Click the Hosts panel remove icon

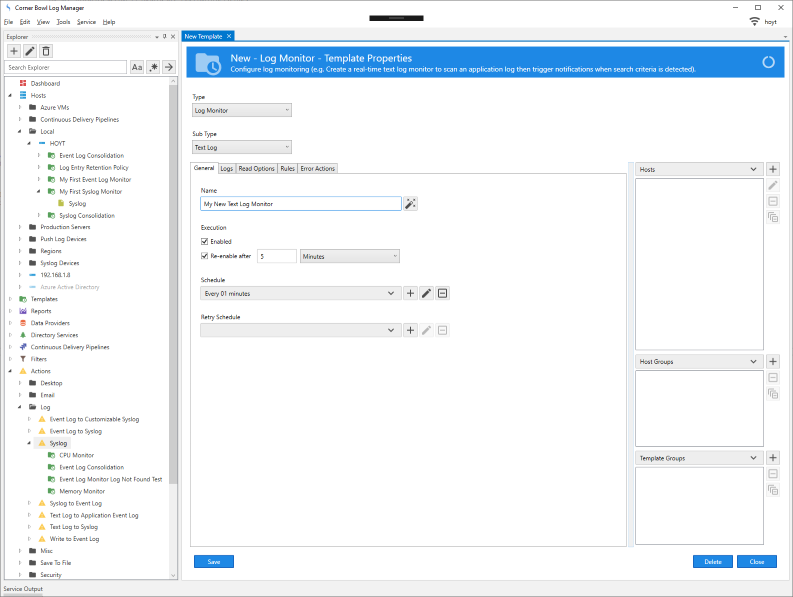(773, 201)
